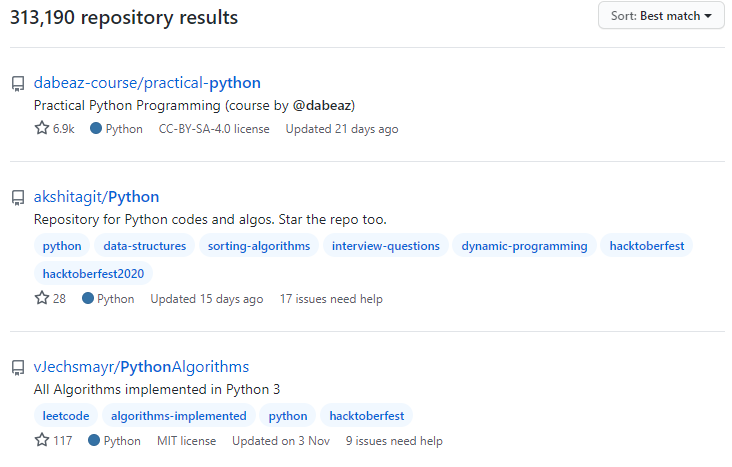732x467 pixels.
Task: Click the 'Updated 21 days ago' text
Action: [342, 129]
